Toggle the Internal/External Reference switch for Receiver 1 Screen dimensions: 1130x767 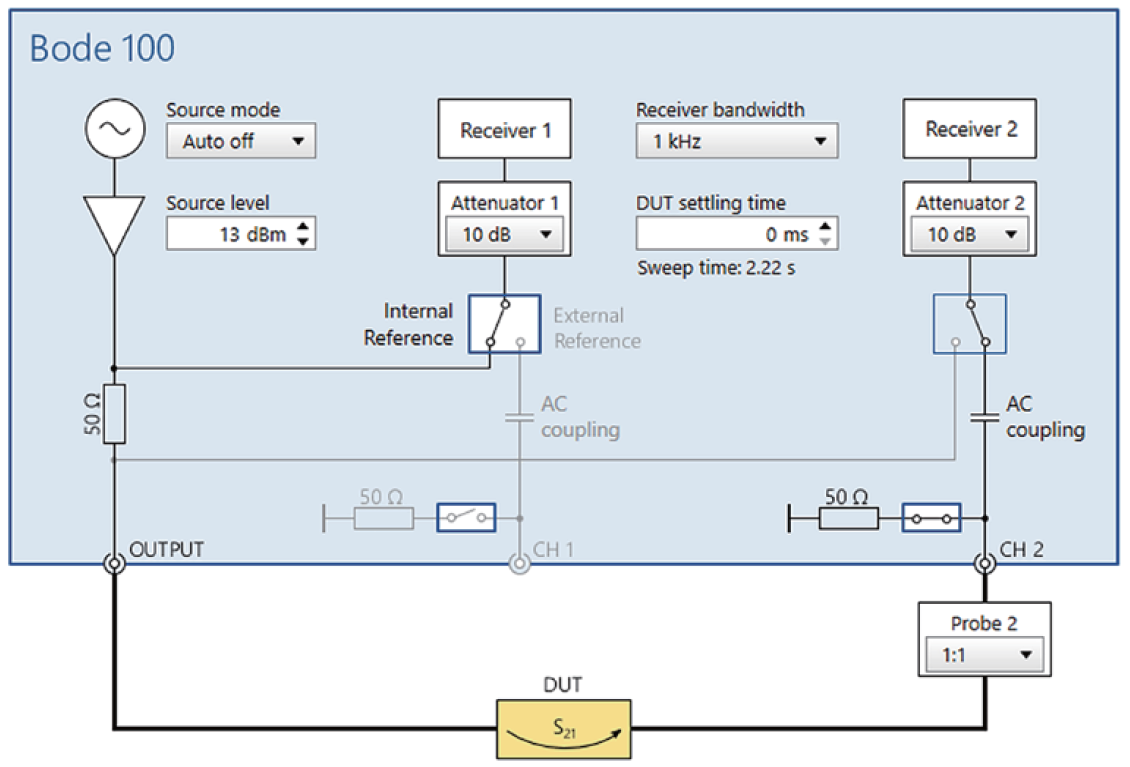504,324
